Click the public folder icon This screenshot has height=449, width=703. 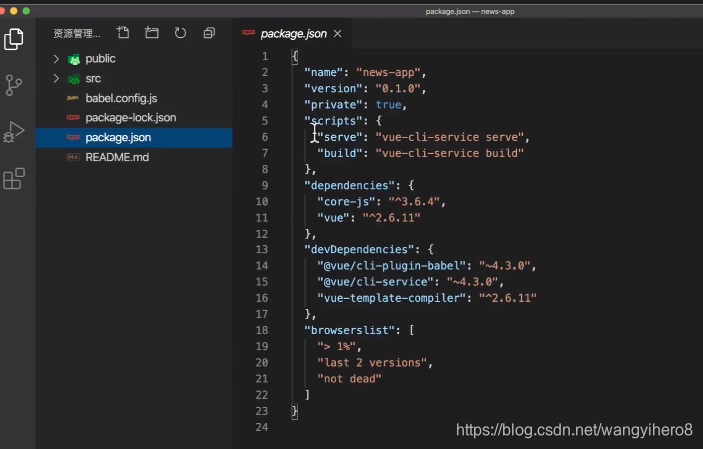click(74, 59)
